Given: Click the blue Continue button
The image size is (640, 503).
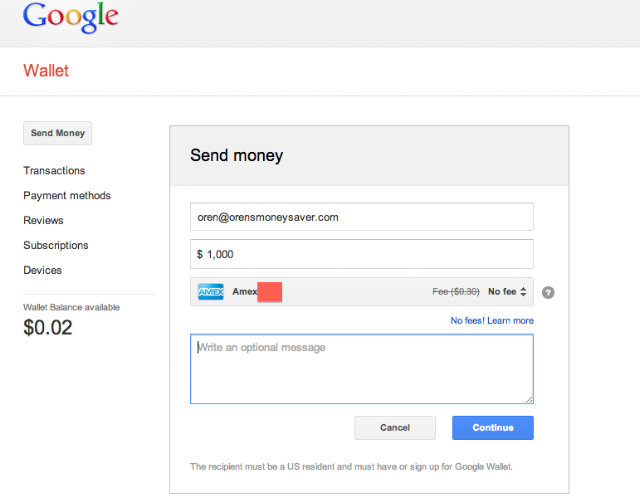Looking at the screenshot, I should 493,427.
